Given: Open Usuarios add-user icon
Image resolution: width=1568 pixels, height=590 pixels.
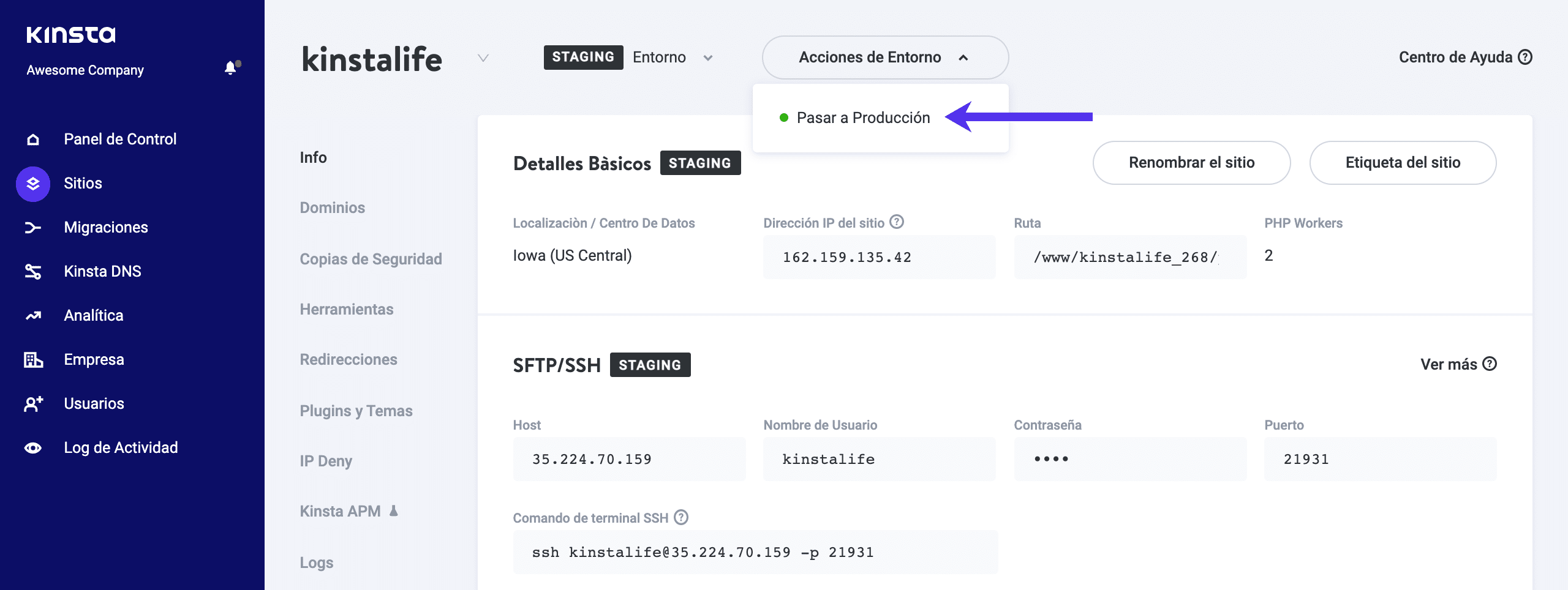Looking at the screenshot, I should pyautogui.click(x=33, y=404).
